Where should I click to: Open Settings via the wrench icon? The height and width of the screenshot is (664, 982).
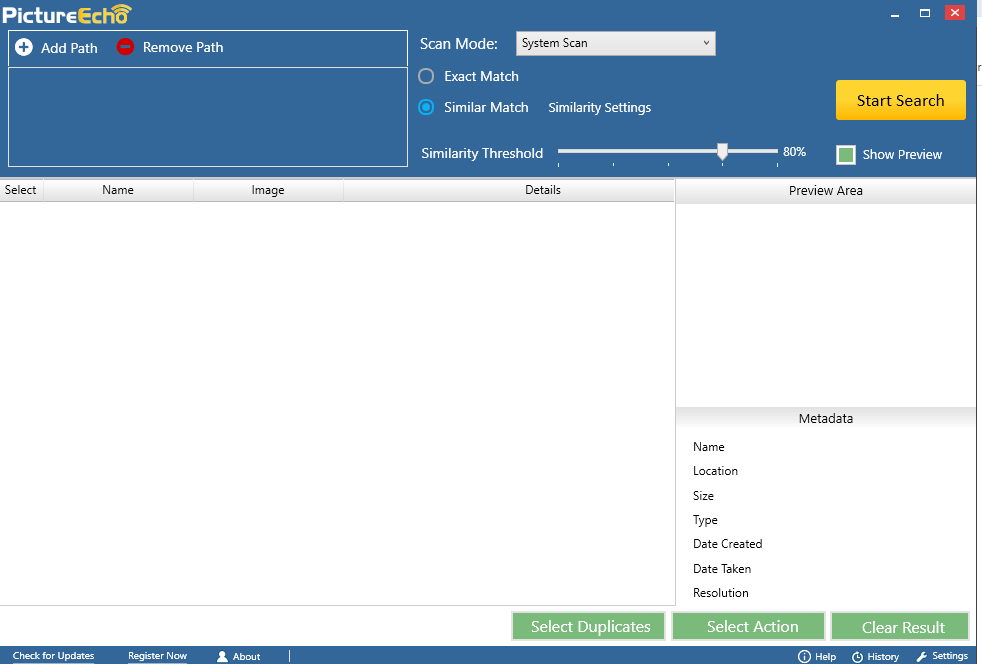point(921,656)
